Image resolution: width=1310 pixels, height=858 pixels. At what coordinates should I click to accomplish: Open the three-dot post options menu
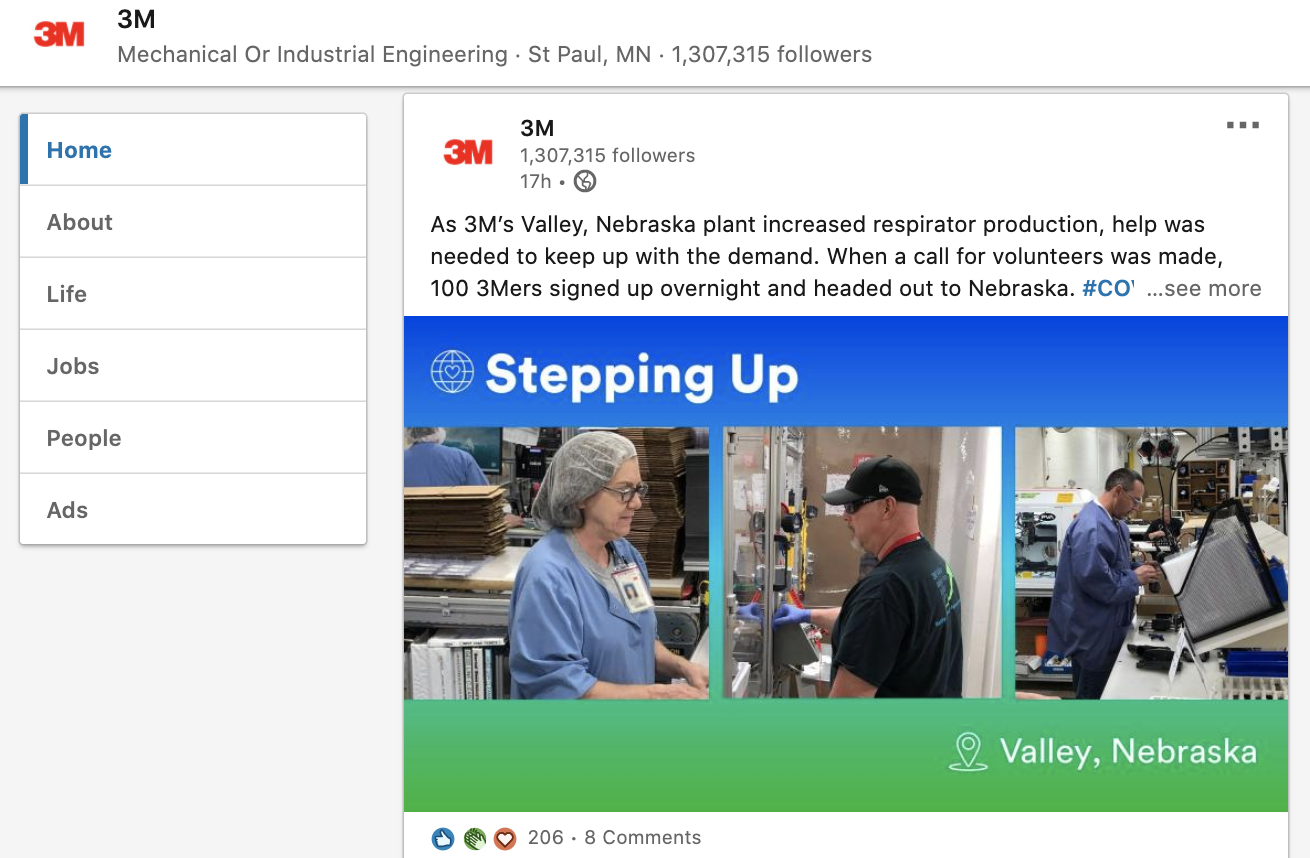(1243, 126)
